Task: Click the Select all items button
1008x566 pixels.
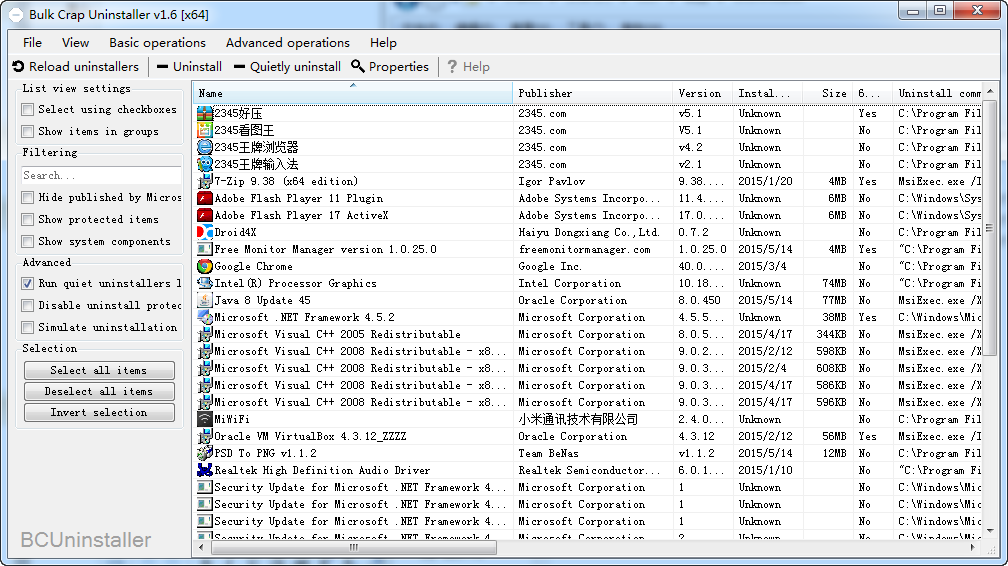Action: (x=99, y=370)
